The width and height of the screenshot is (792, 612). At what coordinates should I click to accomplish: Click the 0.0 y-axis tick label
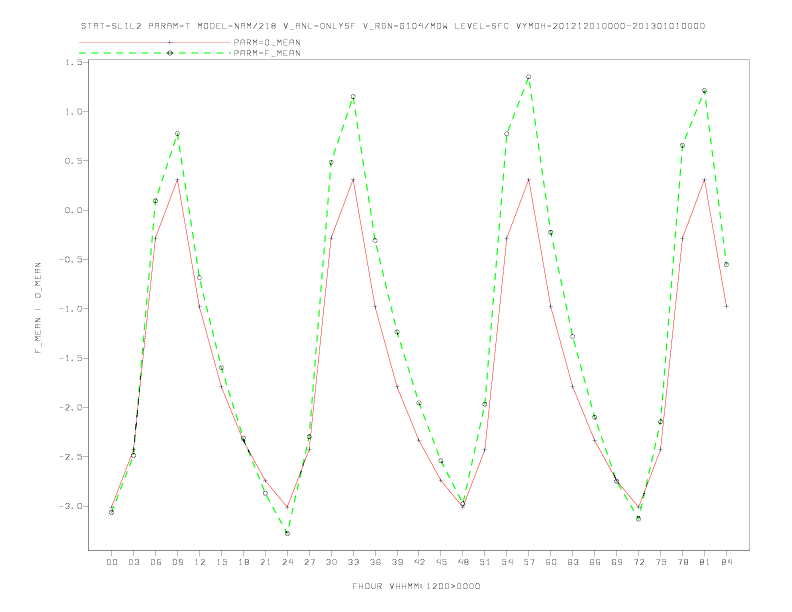(74, 210)
